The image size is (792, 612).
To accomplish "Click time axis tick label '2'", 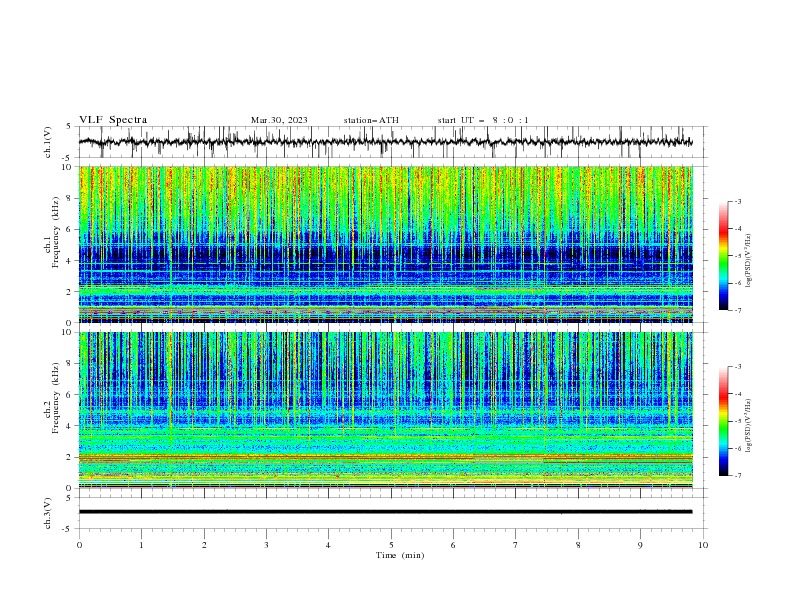I will [x=204, y=545].
